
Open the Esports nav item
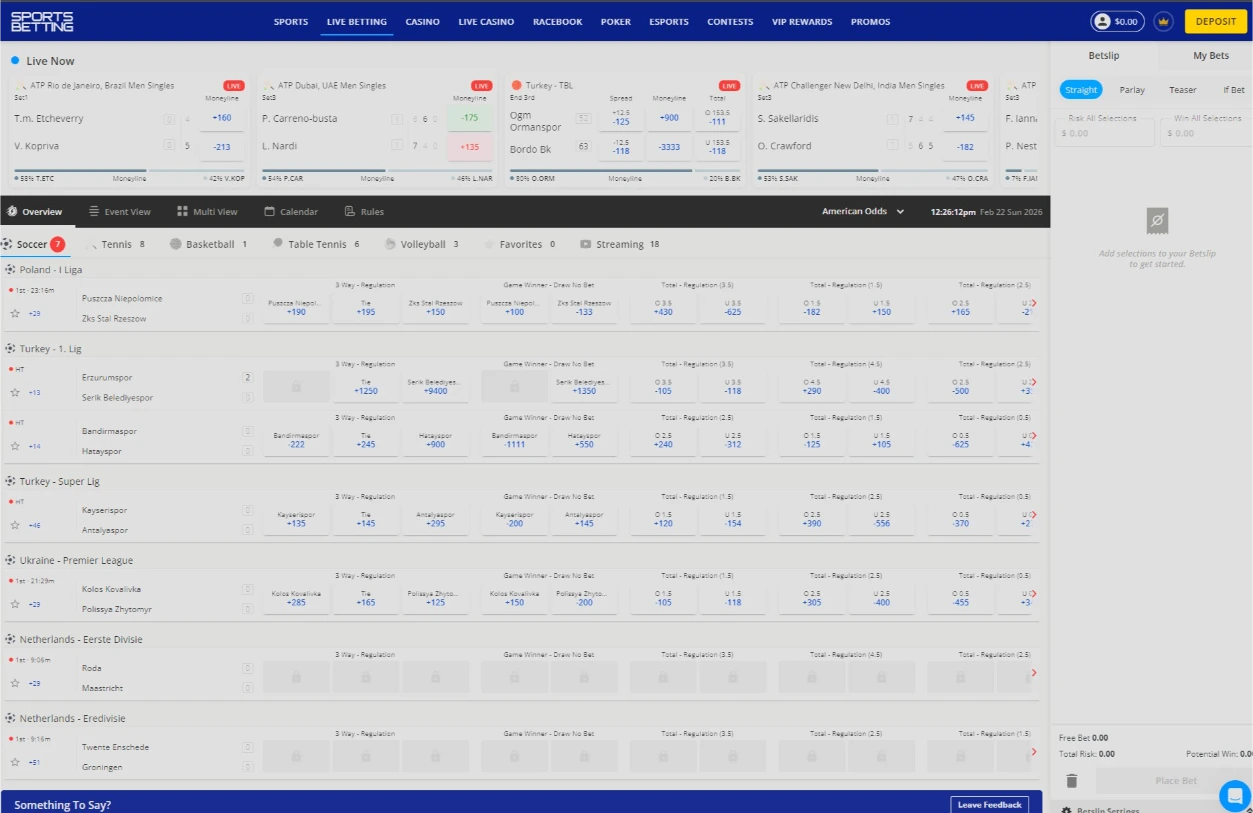coord(669,22)
